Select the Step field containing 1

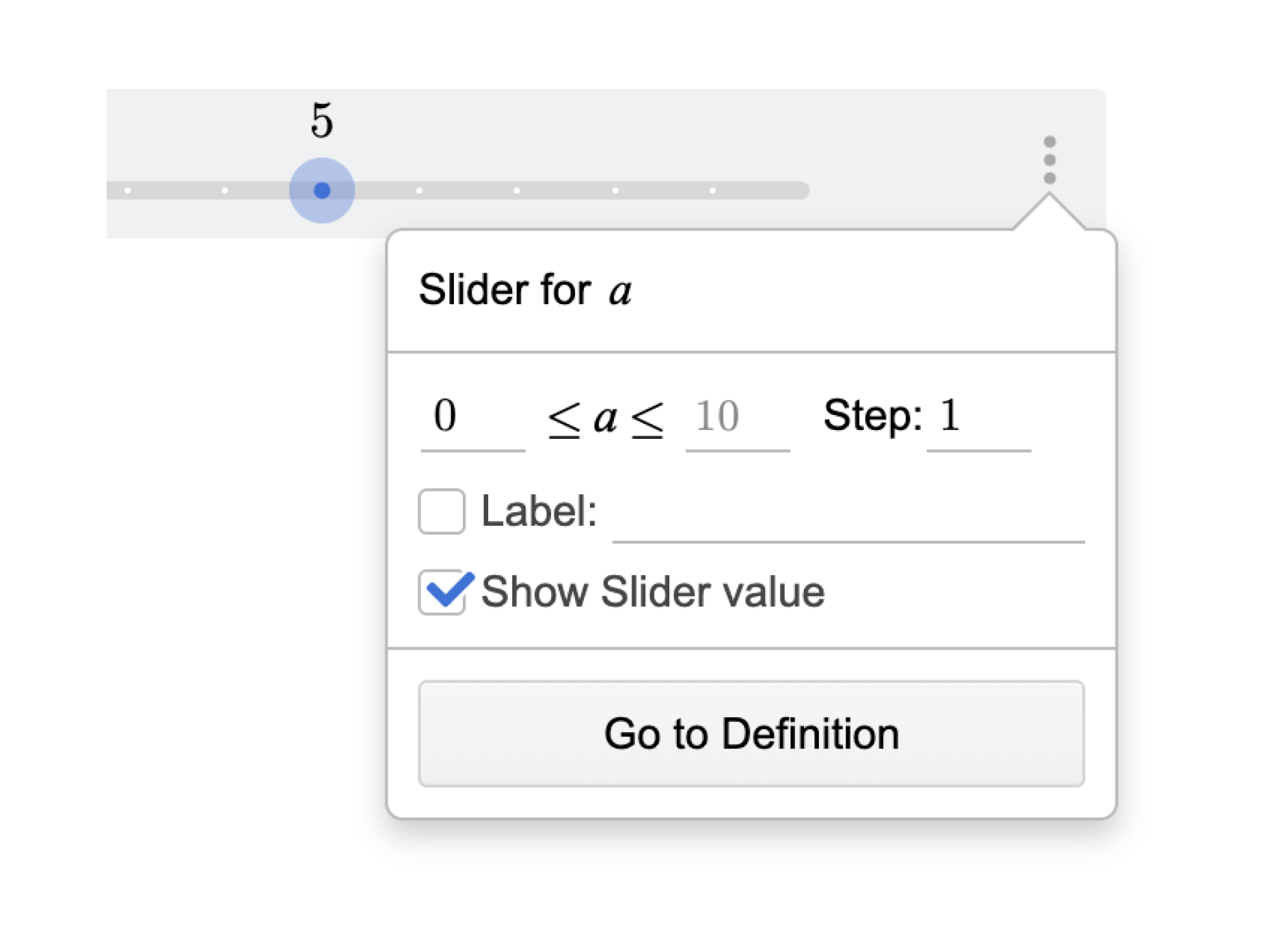pos(978,418)
